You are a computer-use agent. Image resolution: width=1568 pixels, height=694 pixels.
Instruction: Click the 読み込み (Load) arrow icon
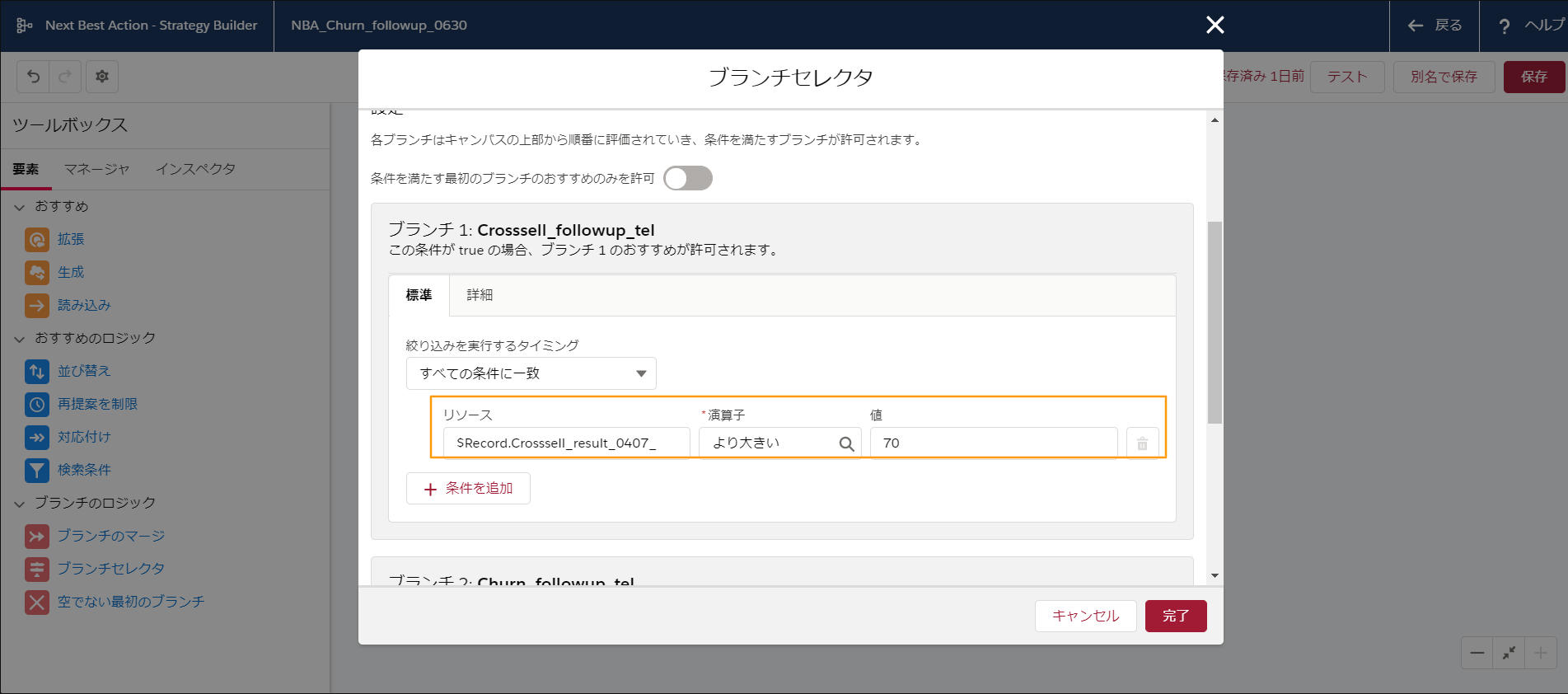coord(37,306)
